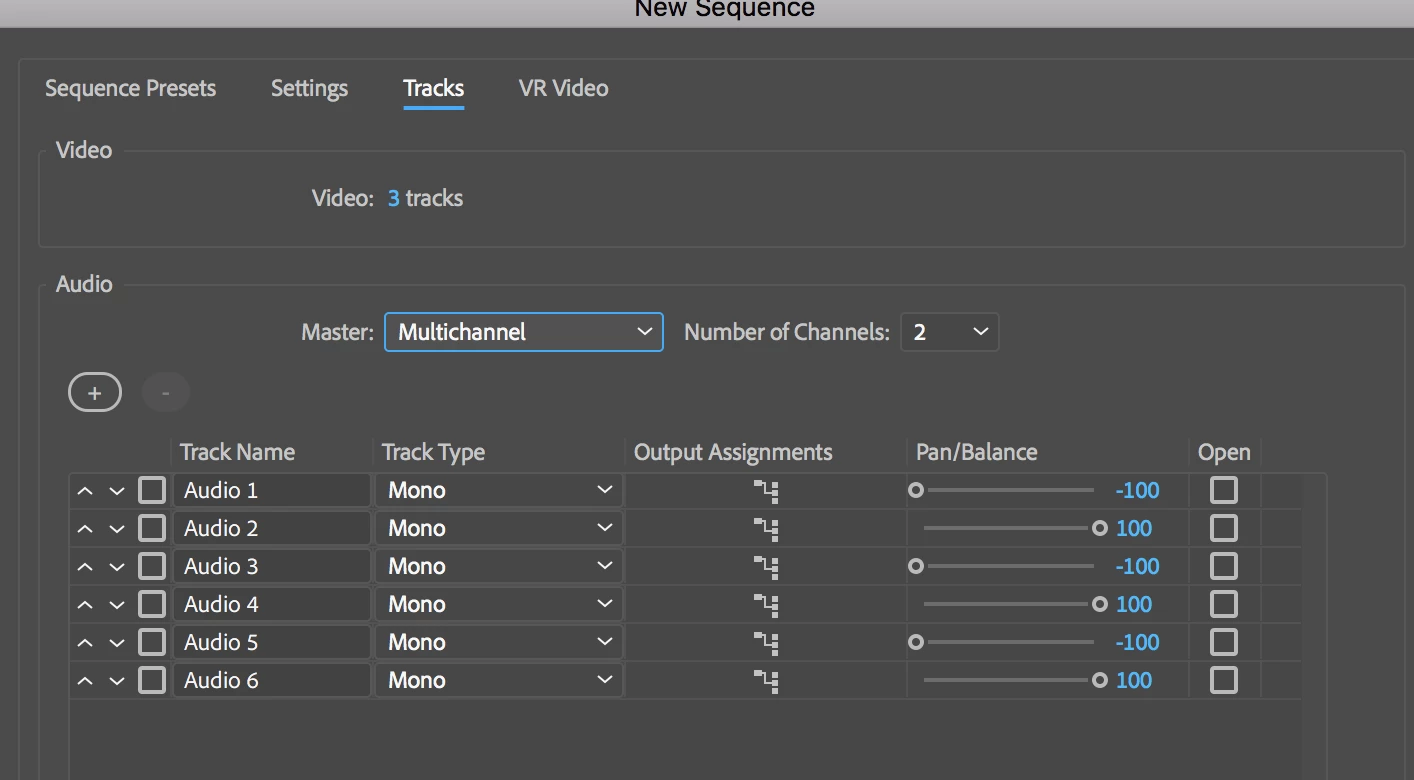
Task: Move Audio 2 track up
Action: 85,529
